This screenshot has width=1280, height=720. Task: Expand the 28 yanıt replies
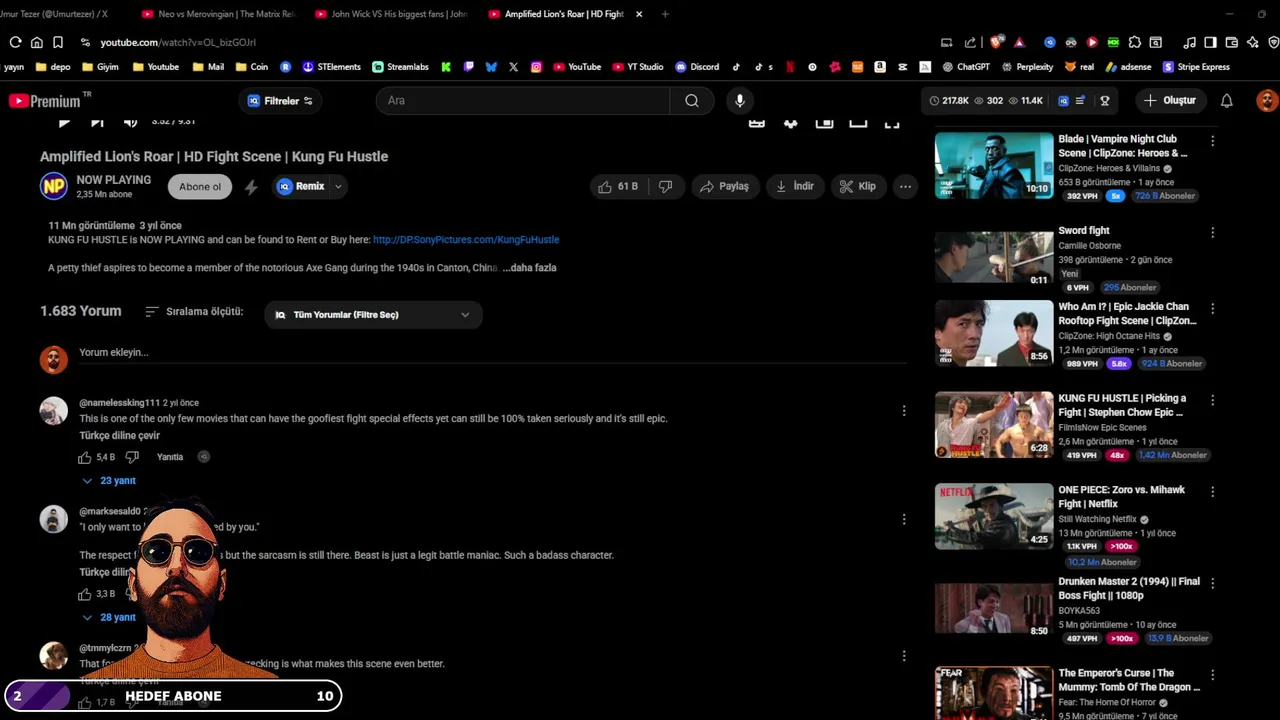pos(109,618)
